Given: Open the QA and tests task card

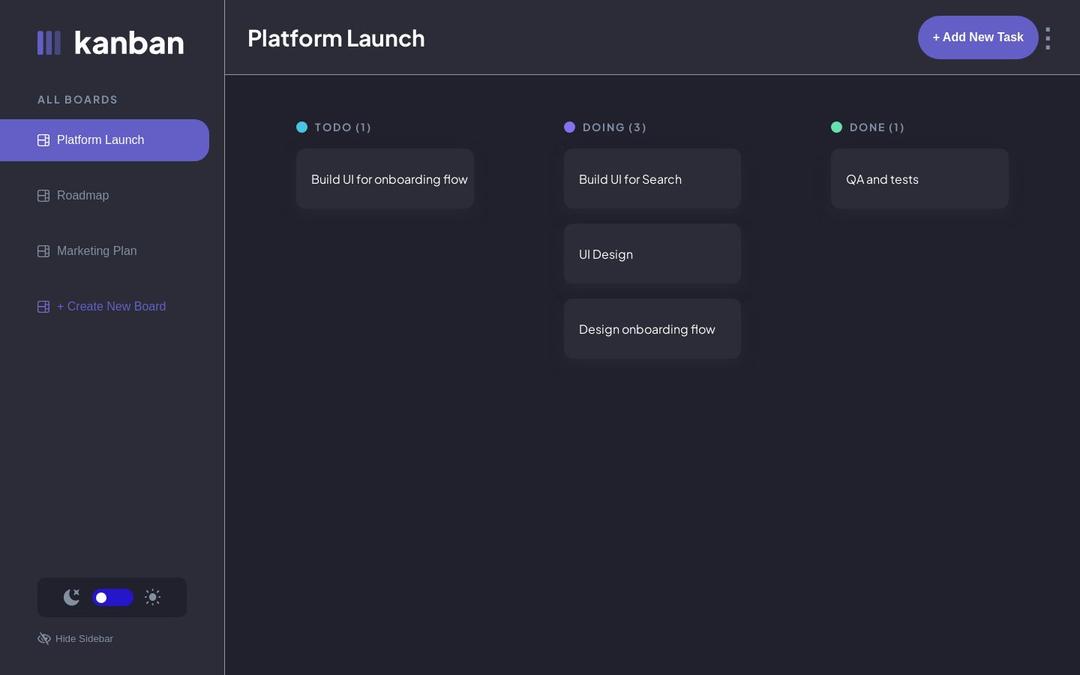Looking at the screenshot, I should click(x=920, y=178).
